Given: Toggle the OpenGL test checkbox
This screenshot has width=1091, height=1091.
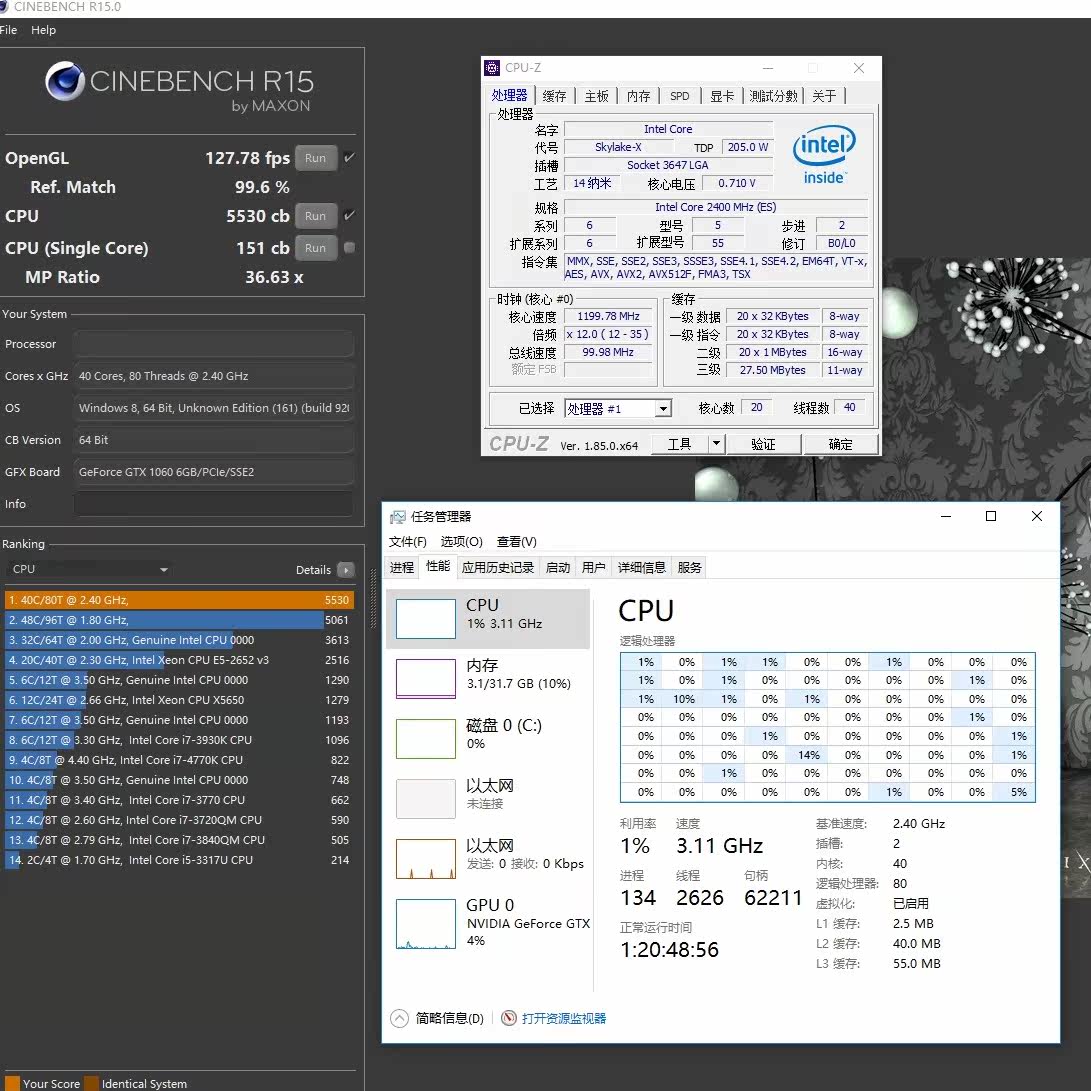Looking at the screenshot, I should coord(349,157).
